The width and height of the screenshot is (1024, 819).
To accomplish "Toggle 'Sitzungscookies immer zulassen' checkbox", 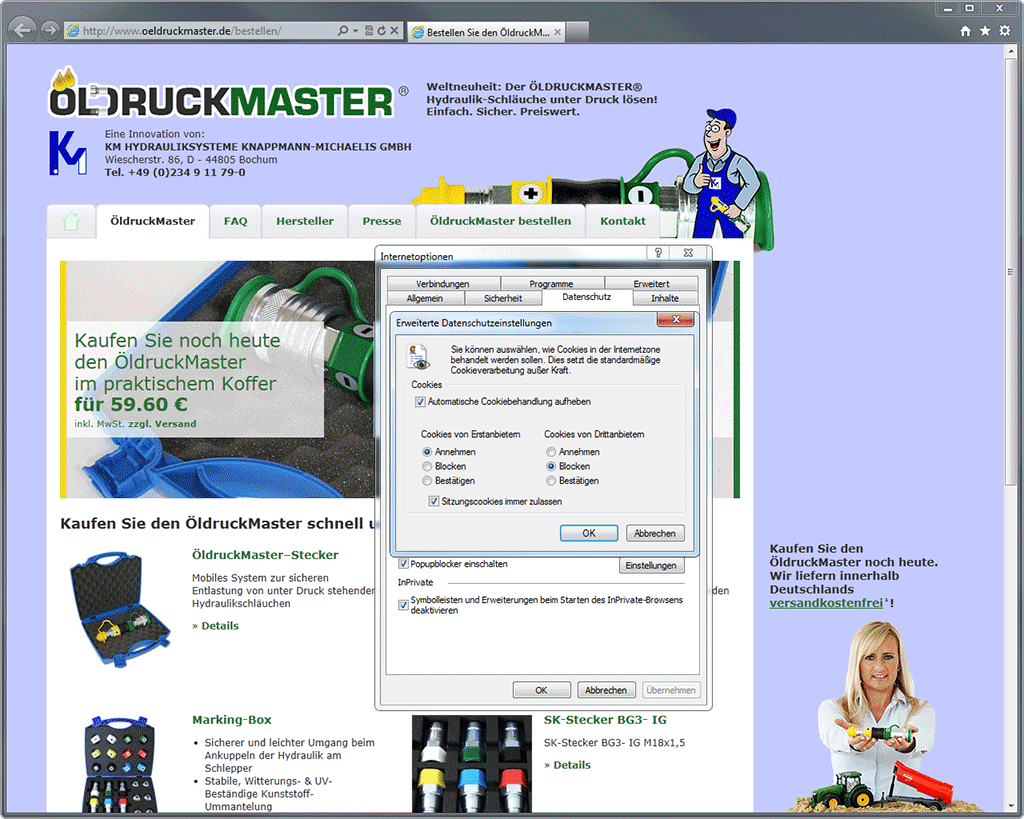I will click(x=434, y=502).
